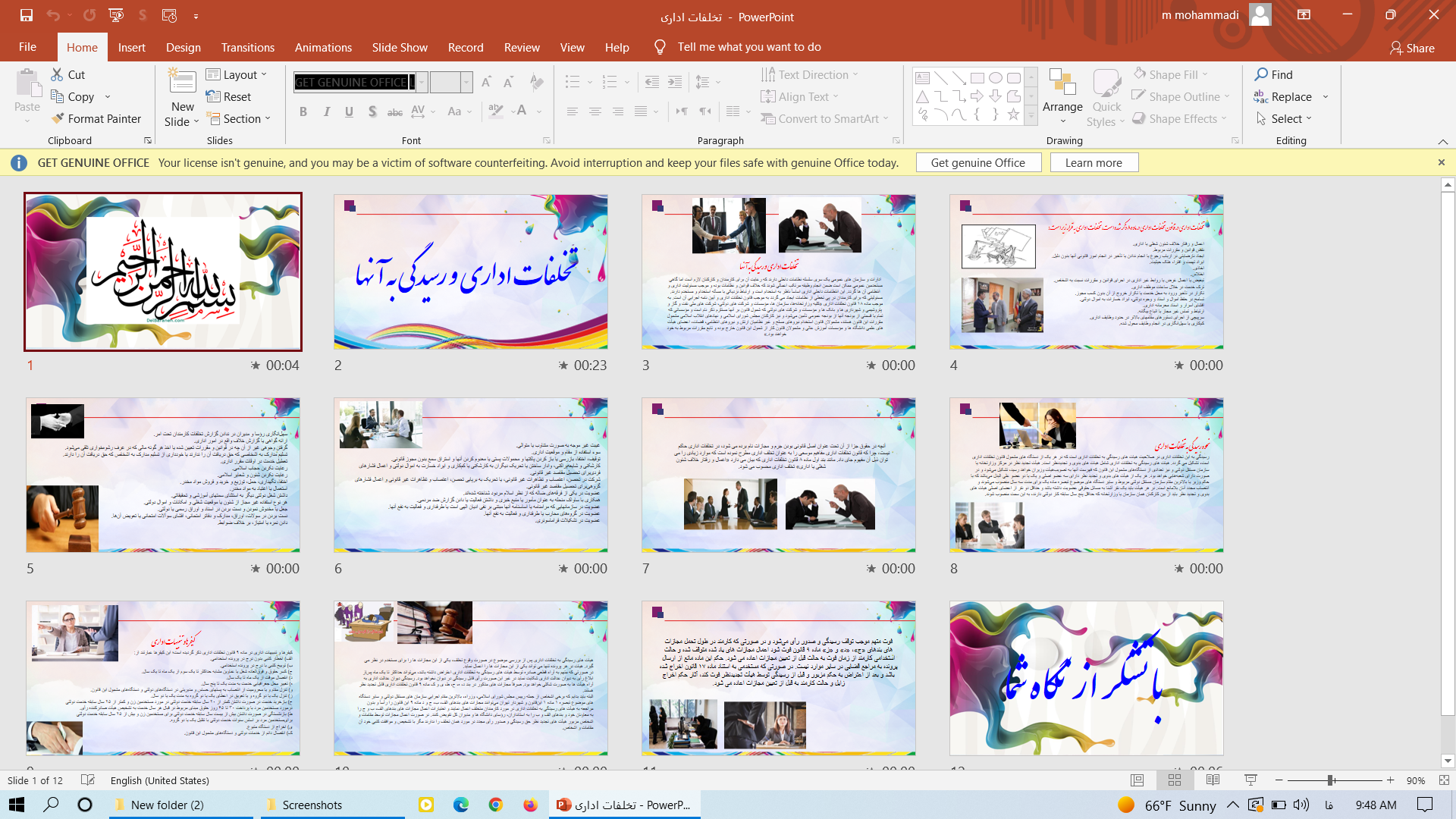The image size is (1456, 819).
Task: Click the Cut scissors icon
Action: tap(58, 74)
